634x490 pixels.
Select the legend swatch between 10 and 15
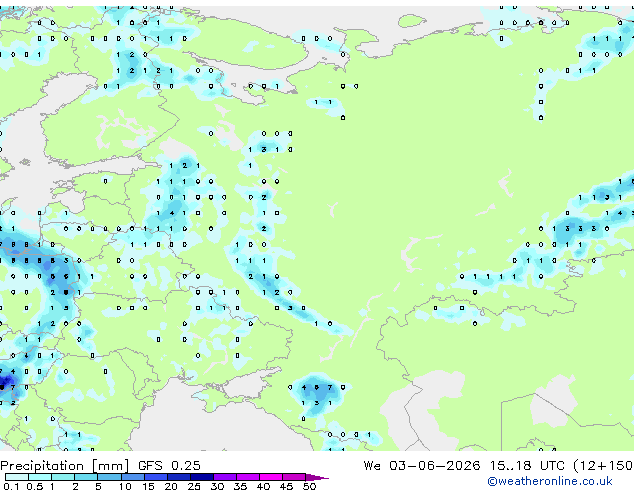pyautogui.click(x=133, y=477)
